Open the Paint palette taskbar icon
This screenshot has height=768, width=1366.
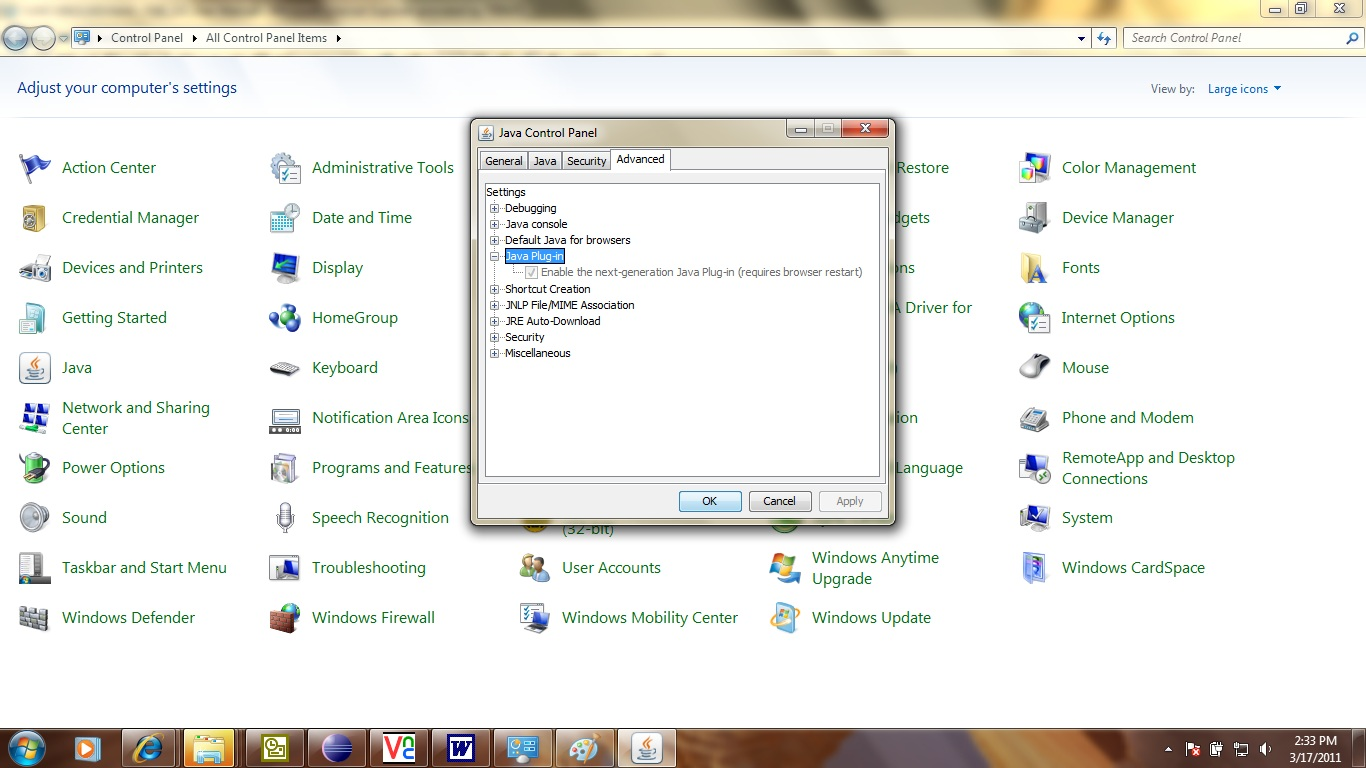pos(584,748)
